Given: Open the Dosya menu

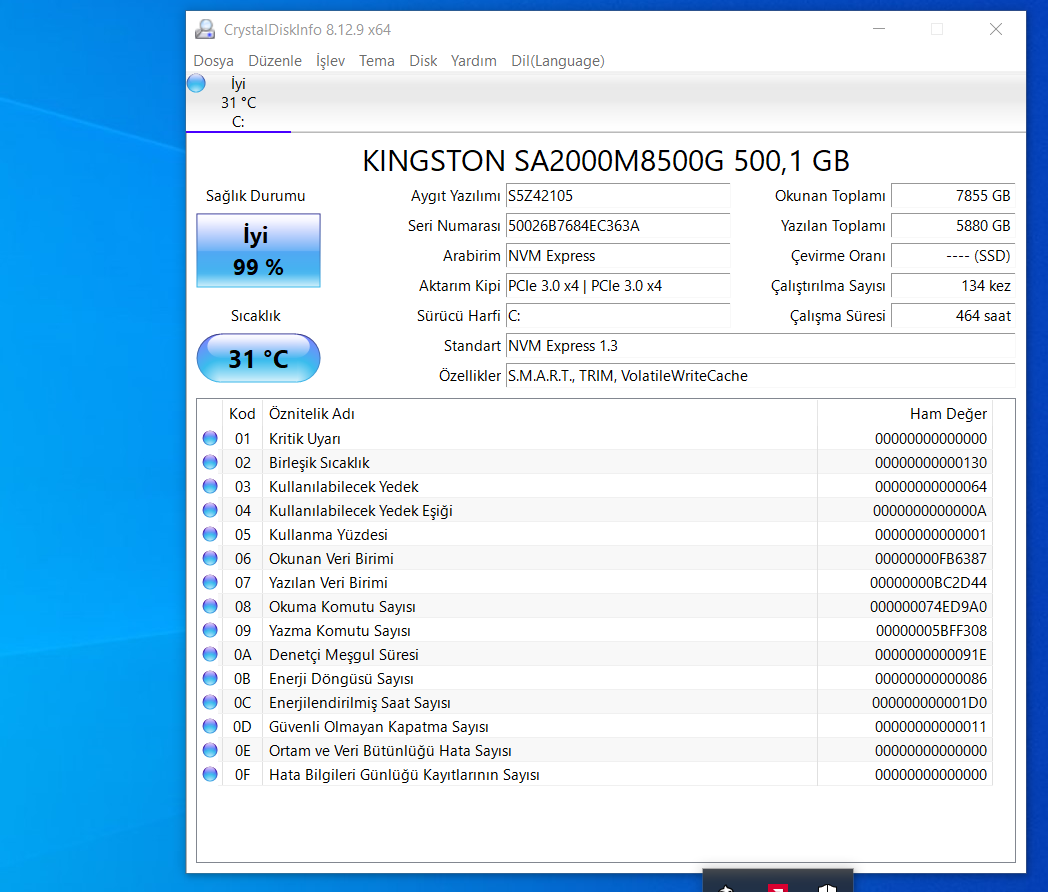Looking at the screenshot, I should pyautogui.click(x=213, y=61).
